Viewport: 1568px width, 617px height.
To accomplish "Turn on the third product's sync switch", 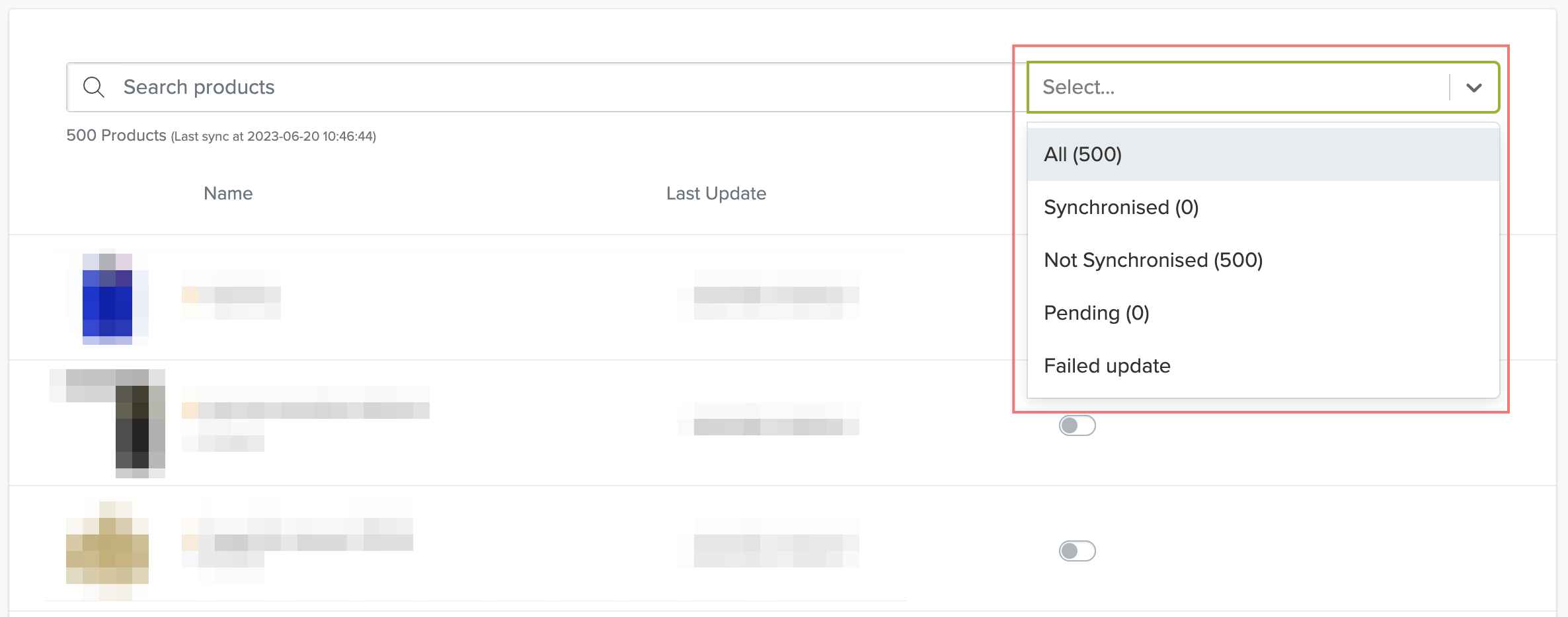I will (1077, 551).
